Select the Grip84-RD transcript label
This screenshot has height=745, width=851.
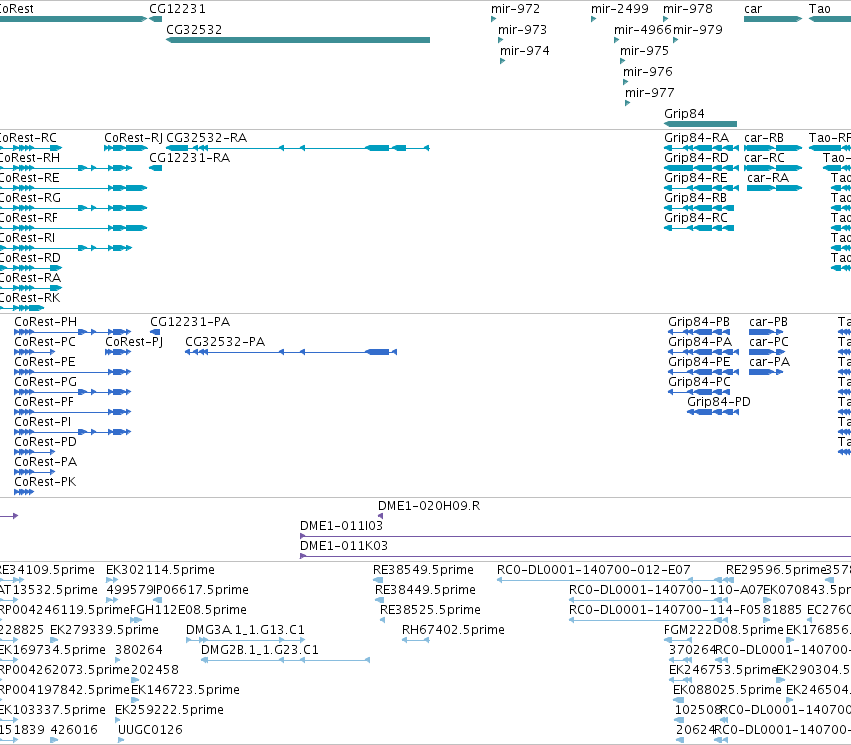(697, 158)
